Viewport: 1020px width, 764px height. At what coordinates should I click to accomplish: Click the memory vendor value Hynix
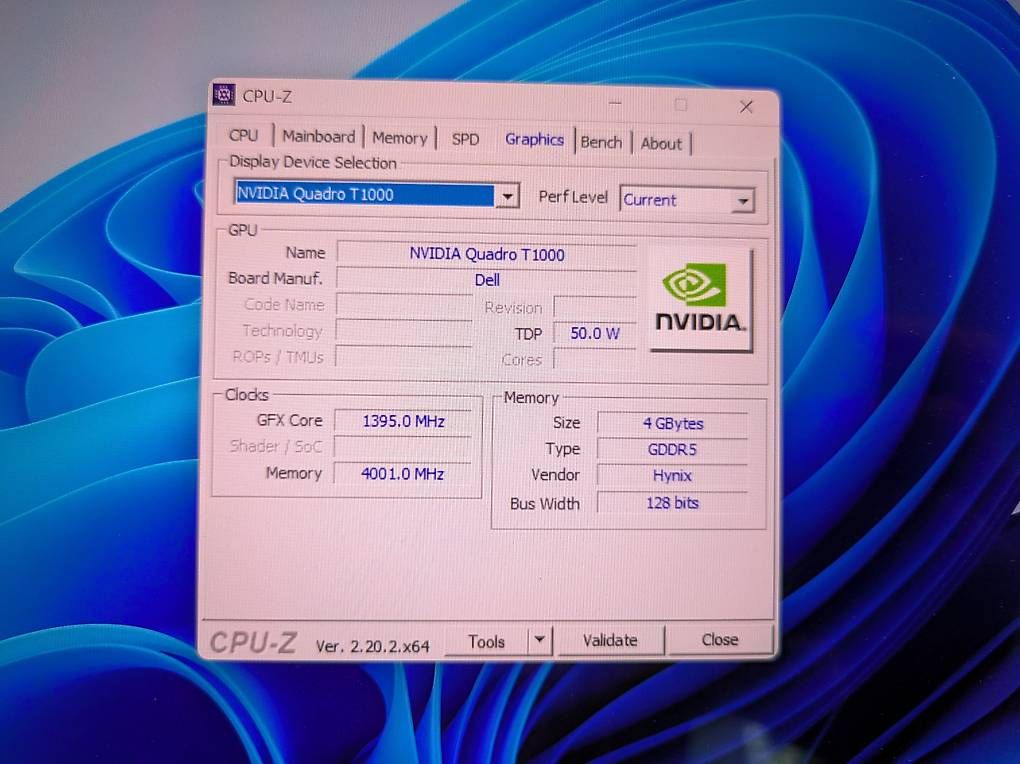coord(673,476)
